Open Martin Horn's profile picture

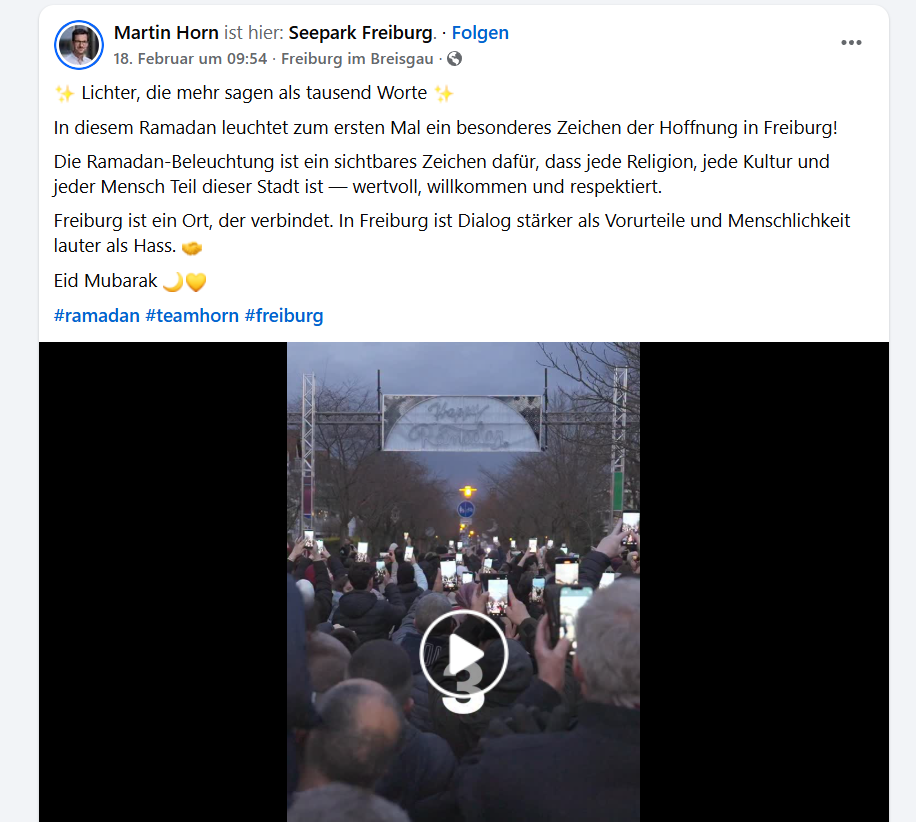(x=79, y=45)
